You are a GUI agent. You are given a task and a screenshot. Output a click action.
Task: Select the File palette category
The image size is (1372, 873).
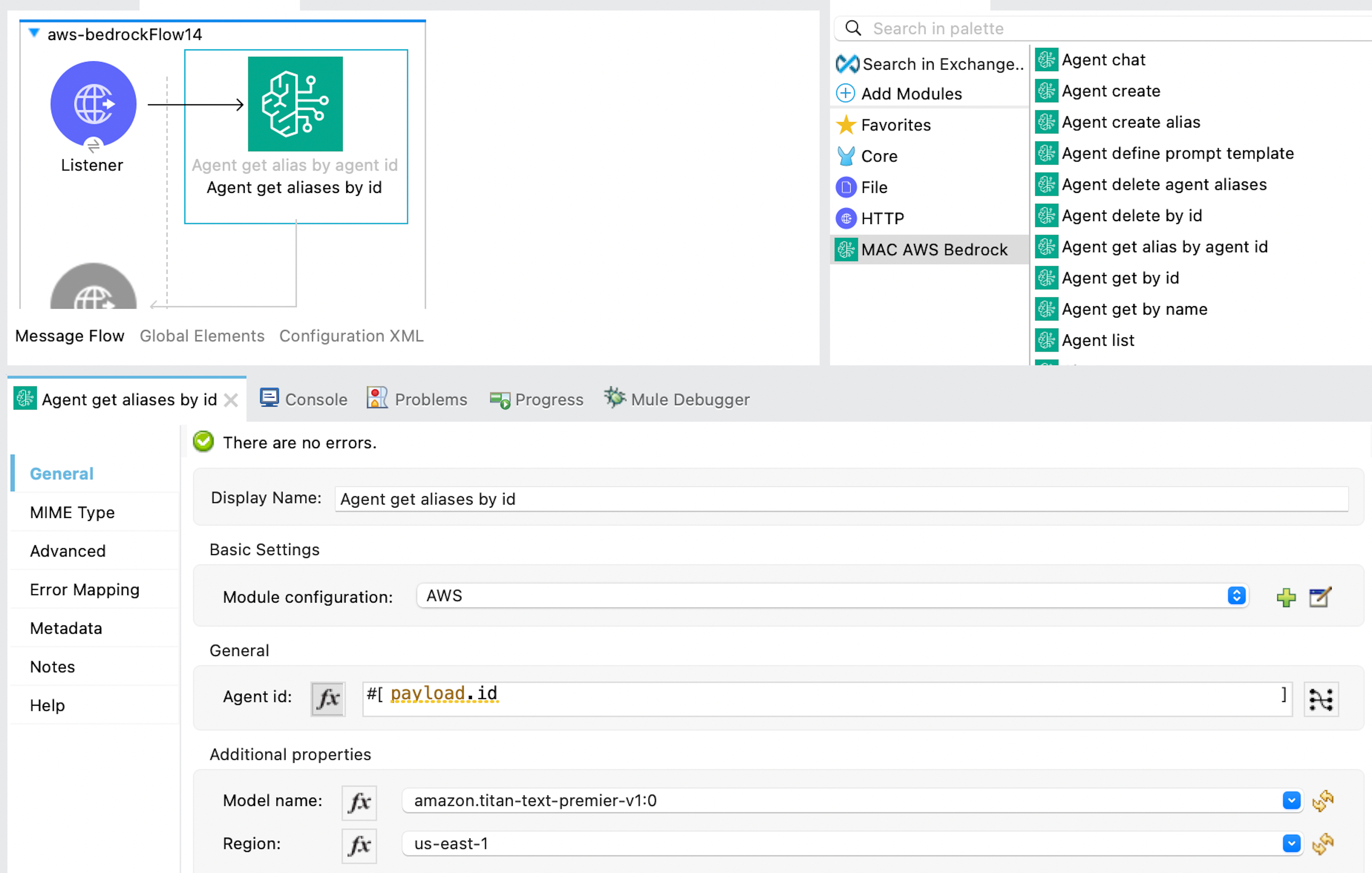(x=862, y=188)
